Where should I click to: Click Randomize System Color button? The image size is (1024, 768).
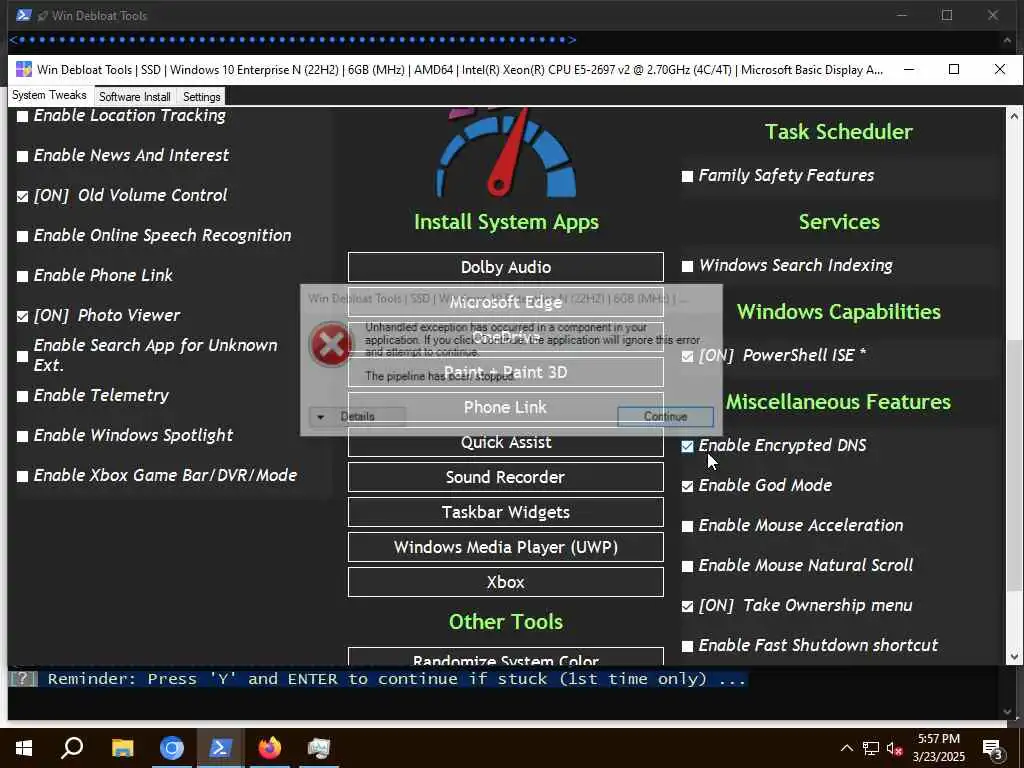click(x=505, y=657)
